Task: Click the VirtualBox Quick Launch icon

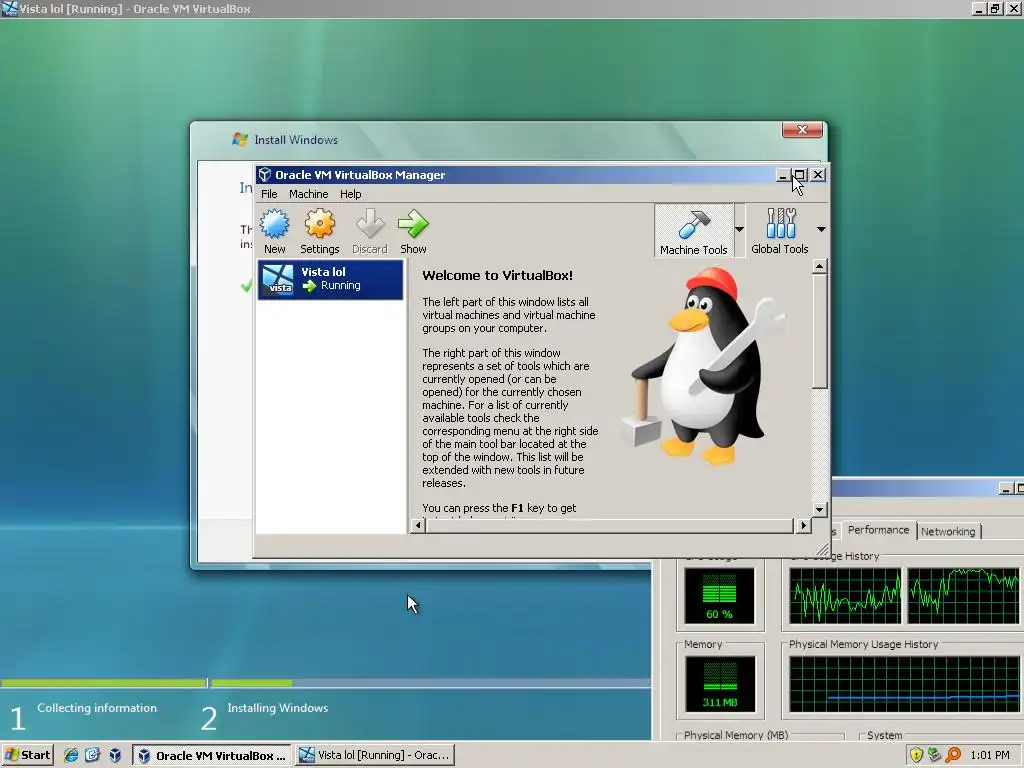Action: [115, 755]
